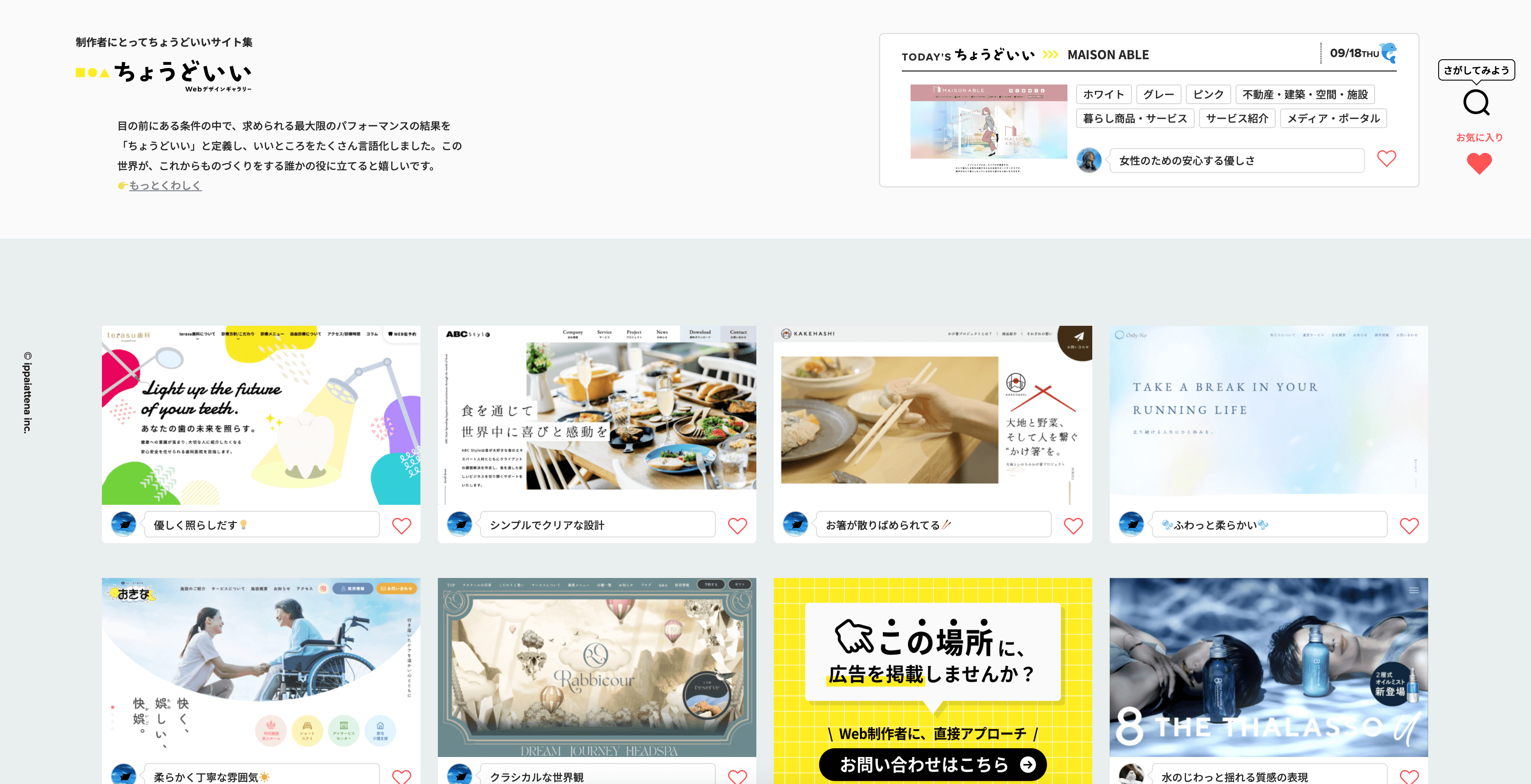Click the dolphin icon near the date
This screenshot has height=784, width=1531.
[1389, 53]
